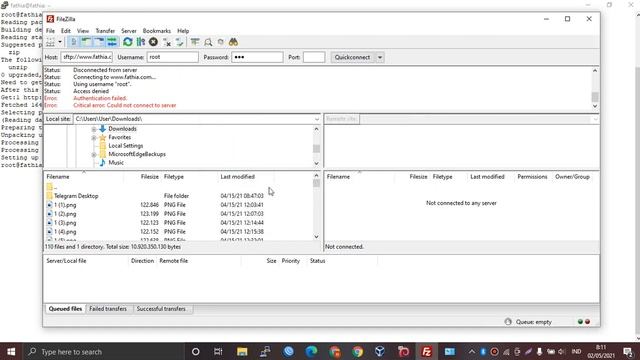Open the Edit menu
The height and width of the screenshot is (360, 640).
click(66, 31)
